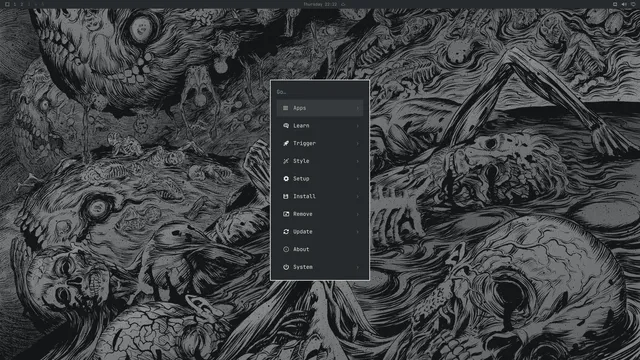Select the Update menu entry

[320, 232]
